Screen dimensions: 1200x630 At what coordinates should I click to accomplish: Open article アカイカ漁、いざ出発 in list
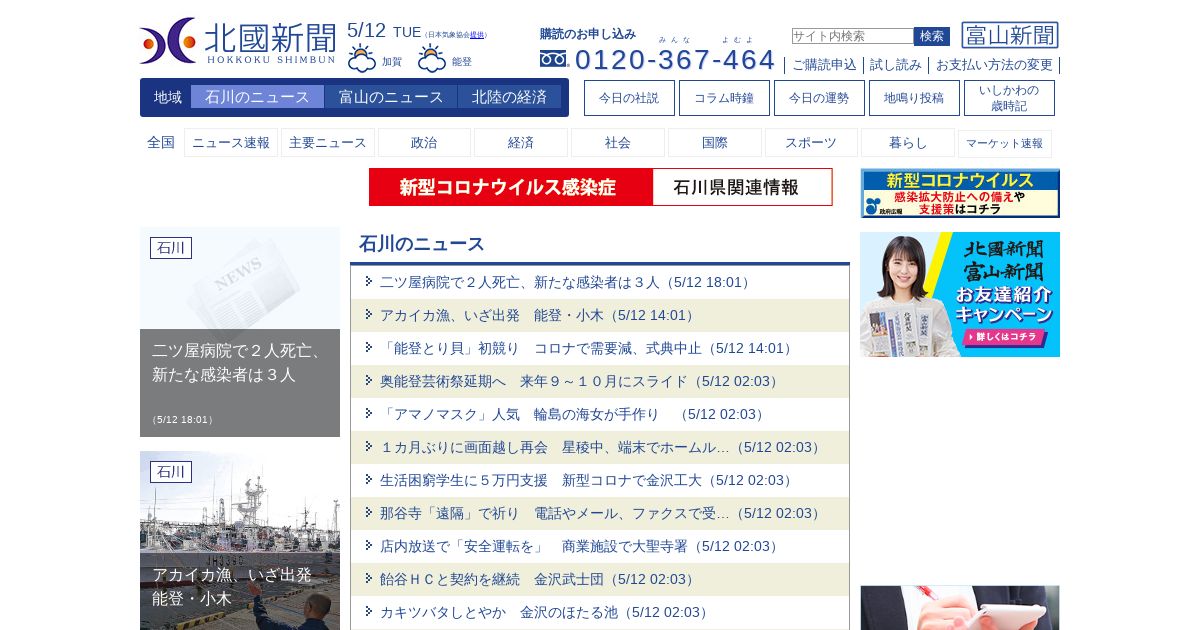point(538,315)
